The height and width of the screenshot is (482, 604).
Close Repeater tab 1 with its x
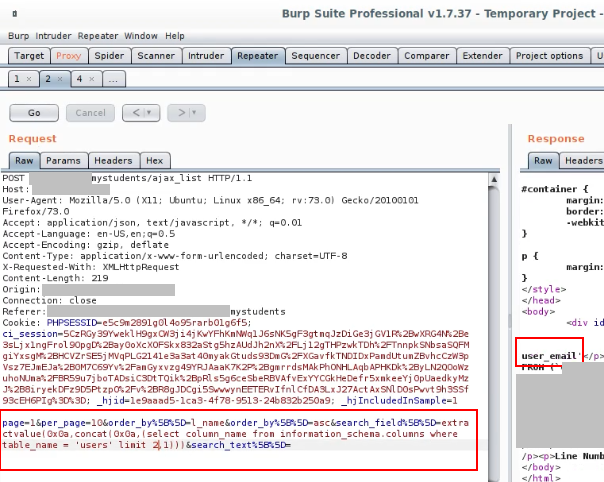pyautogui.click(x=29, y=79)
